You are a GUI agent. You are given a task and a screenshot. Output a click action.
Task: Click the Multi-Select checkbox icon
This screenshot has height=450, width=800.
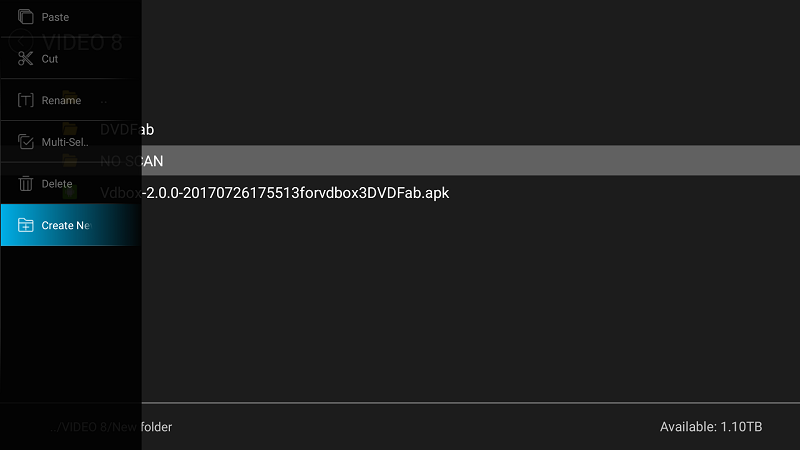tap(26, 142)
